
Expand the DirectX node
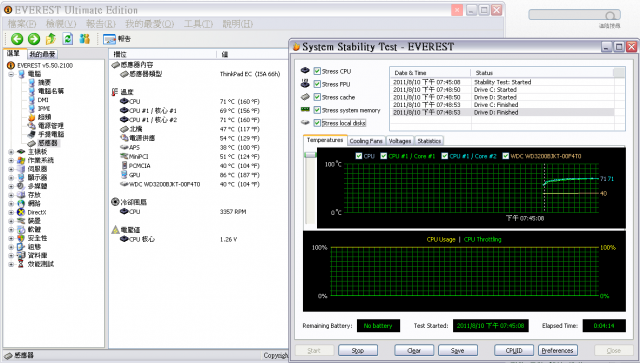click(x=11, y=212)
